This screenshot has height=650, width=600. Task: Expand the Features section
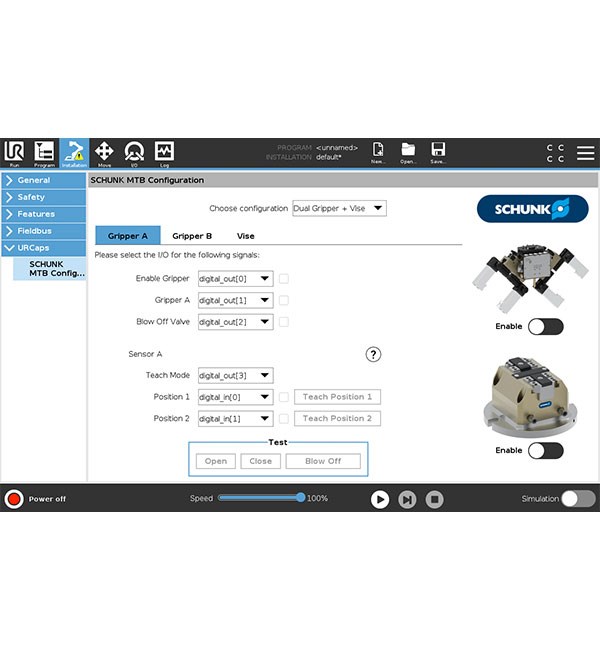(44, 214)
